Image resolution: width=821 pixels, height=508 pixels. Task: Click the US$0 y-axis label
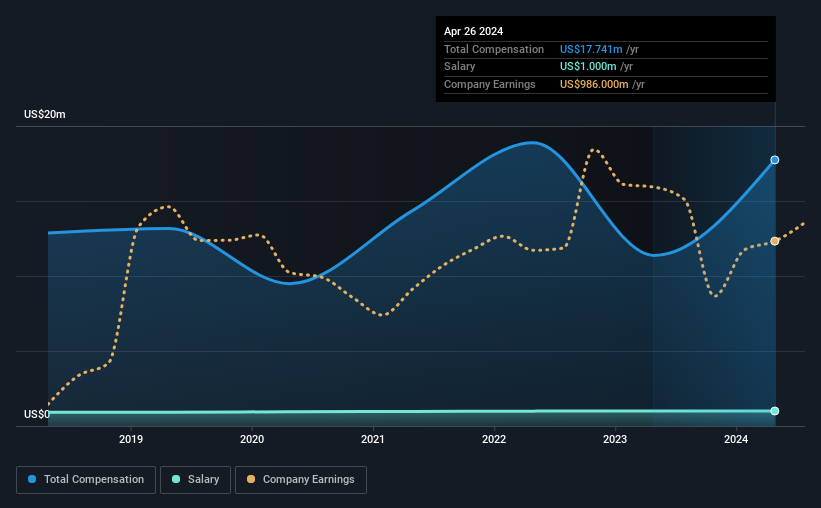37,414
